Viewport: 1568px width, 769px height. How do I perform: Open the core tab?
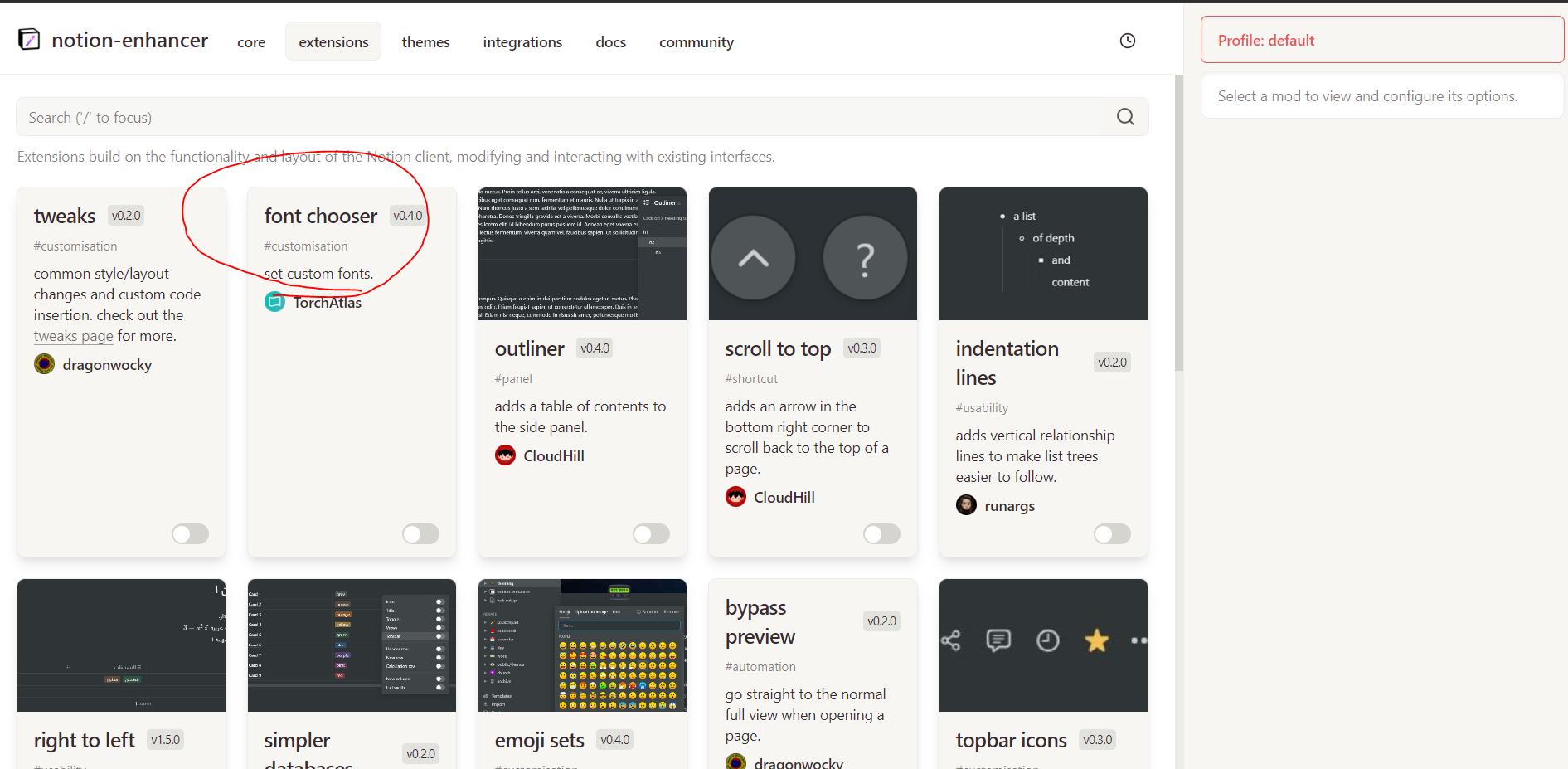(x=251, y=42)
